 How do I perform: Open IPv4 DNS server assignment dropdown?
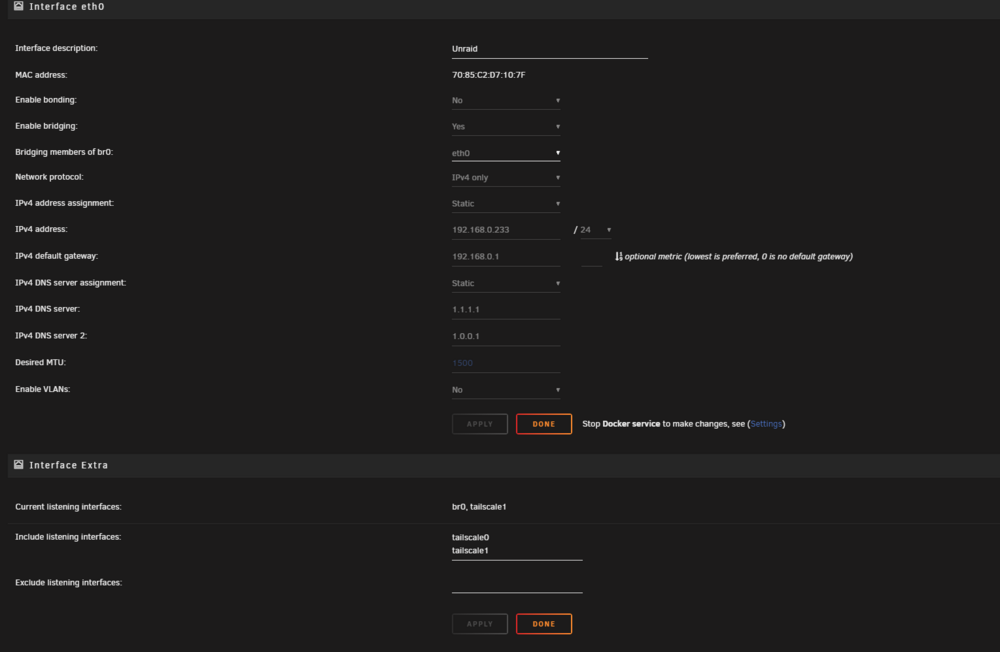pyautogui.click(x=506, y=283)
